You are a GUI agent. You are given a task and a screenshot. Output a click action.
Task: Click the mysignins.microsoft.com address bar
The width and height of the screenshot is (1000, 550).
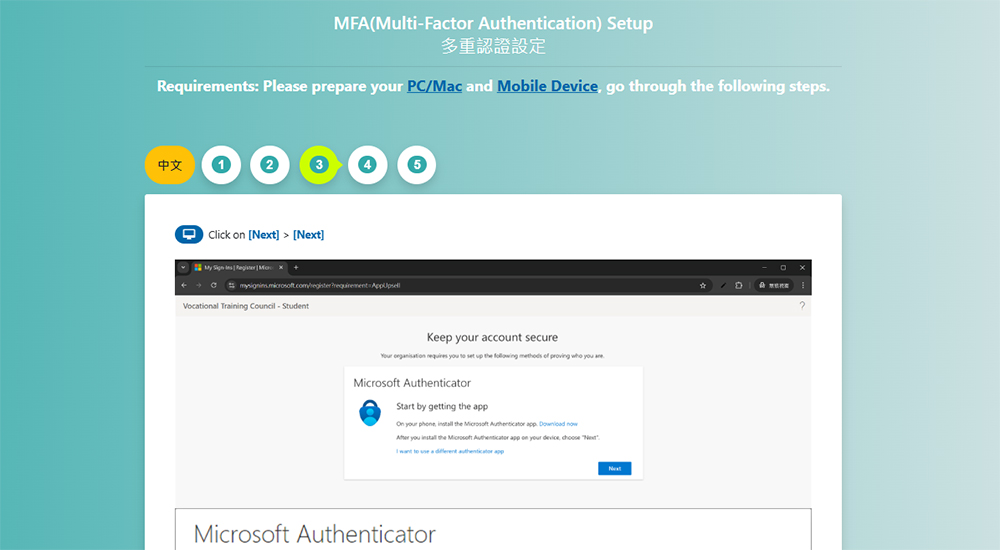[x=469, y=285]
